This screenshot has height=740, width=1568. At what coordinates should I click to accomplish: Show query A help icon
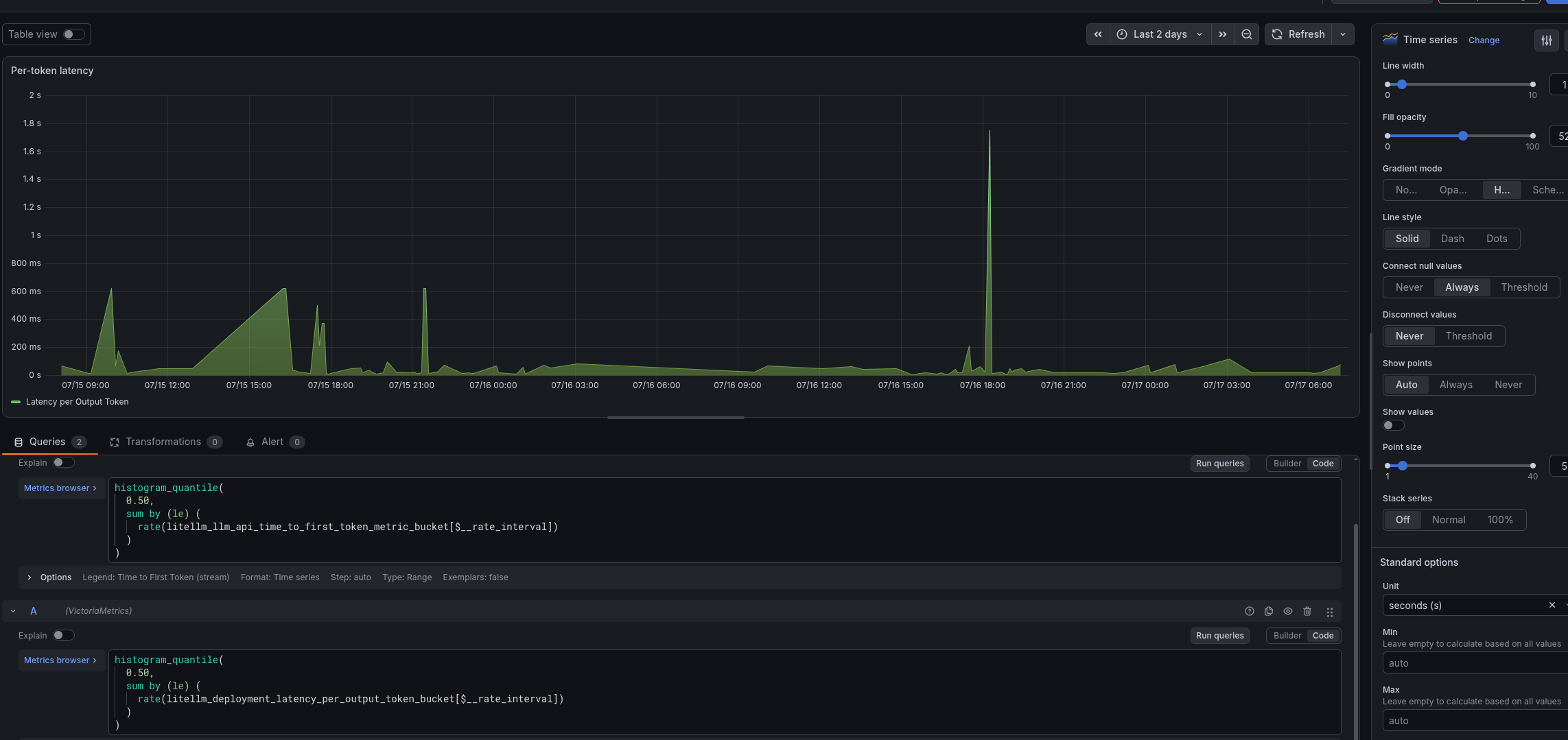(1250, 611)
